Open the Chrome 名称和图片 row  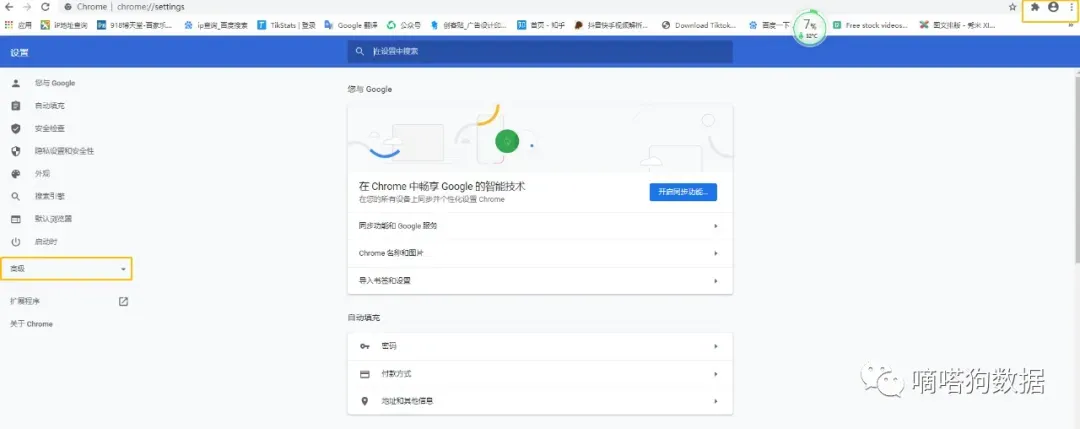click(540, 253)
